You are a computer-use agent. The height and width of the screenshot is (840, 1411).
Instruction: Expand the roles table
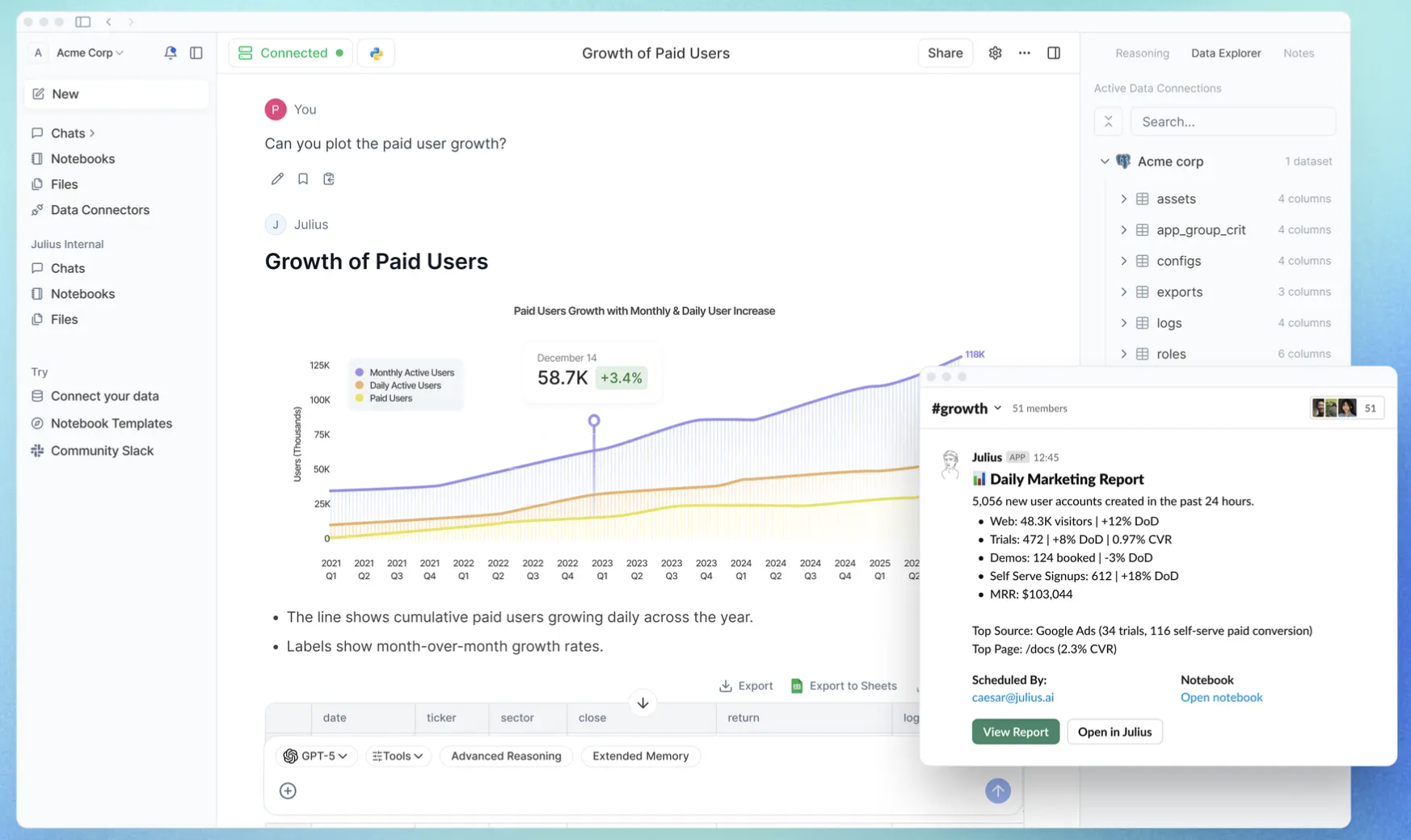[x=1123, y=354]
